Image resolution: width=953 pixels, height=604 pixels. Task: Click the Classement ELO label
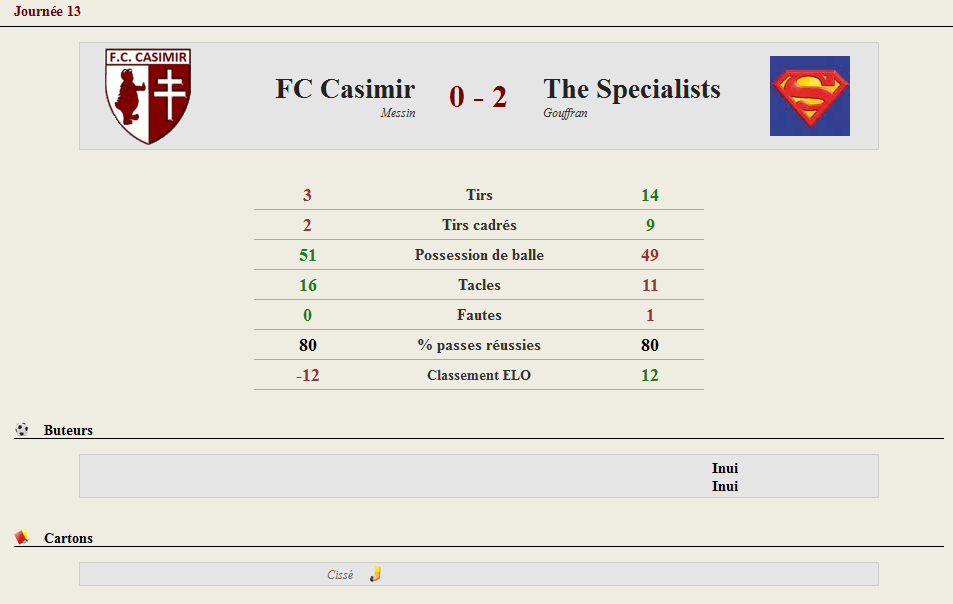(x=479, y=376)
